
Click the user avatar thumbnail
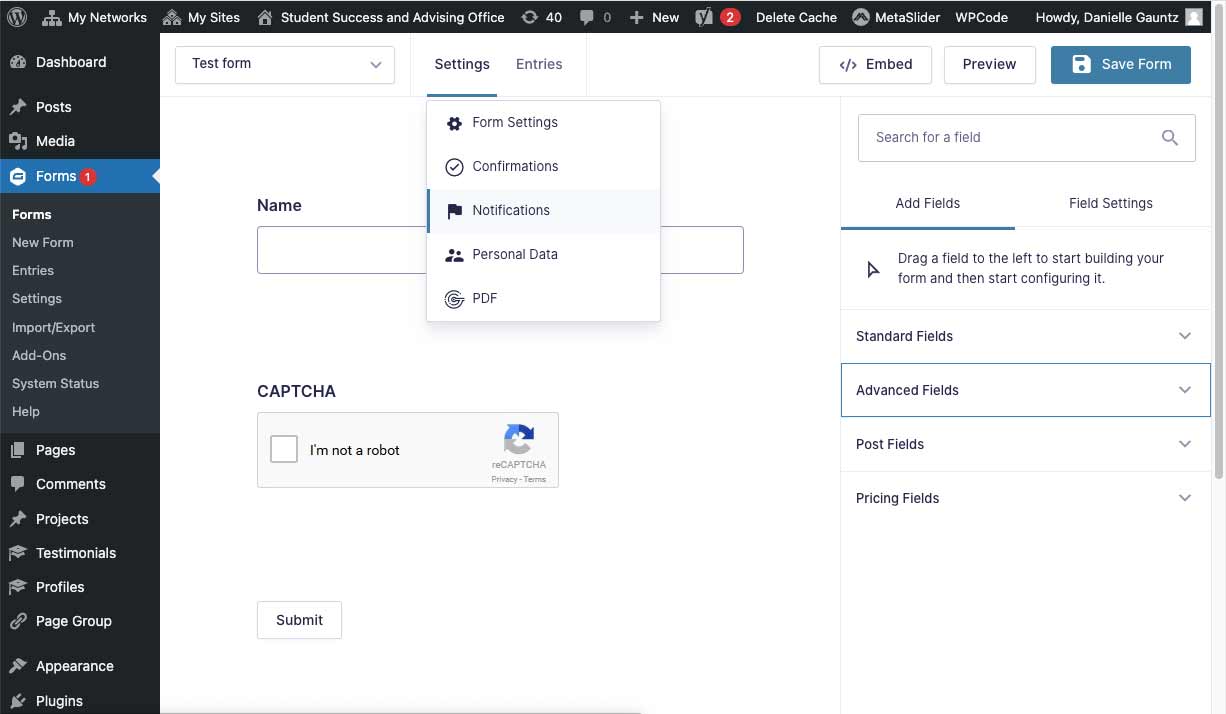coord(1194,17)
